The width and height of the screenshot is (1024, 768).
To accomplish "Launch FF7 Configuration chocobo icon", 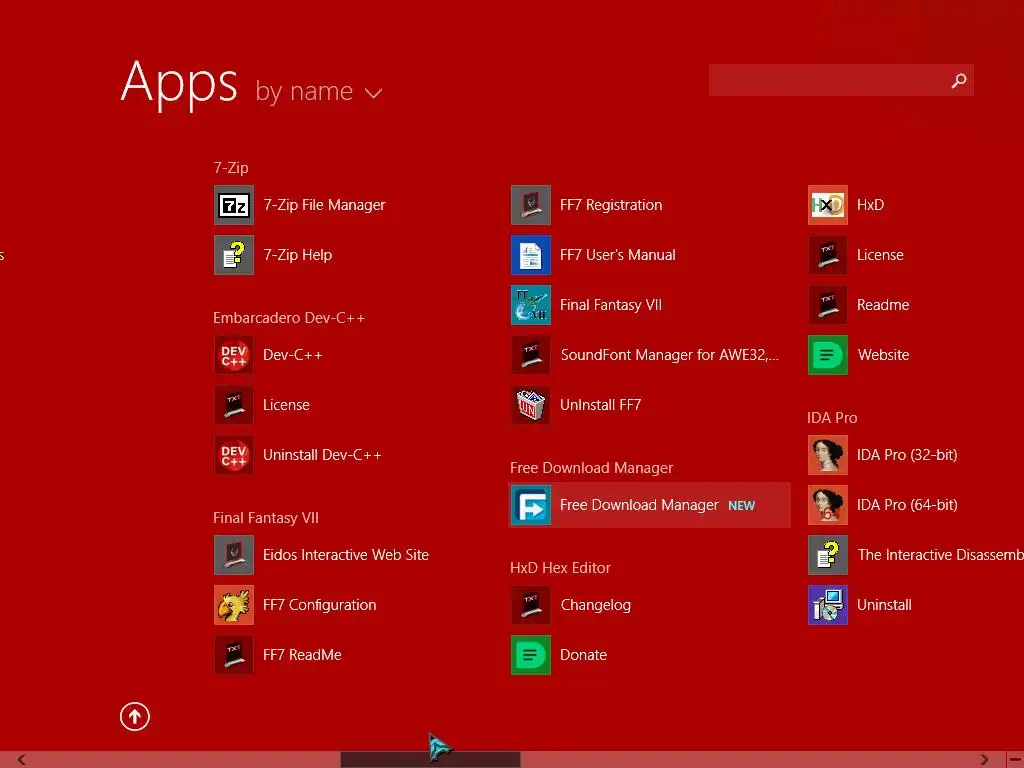I will (234, 605).
